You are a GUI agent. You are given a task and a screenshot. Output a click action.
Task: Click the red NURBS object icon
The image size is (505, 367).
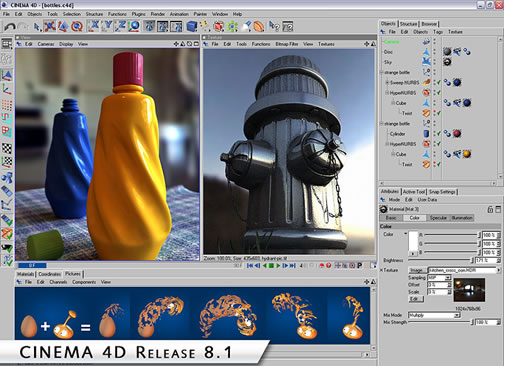[x=219, y=26]
